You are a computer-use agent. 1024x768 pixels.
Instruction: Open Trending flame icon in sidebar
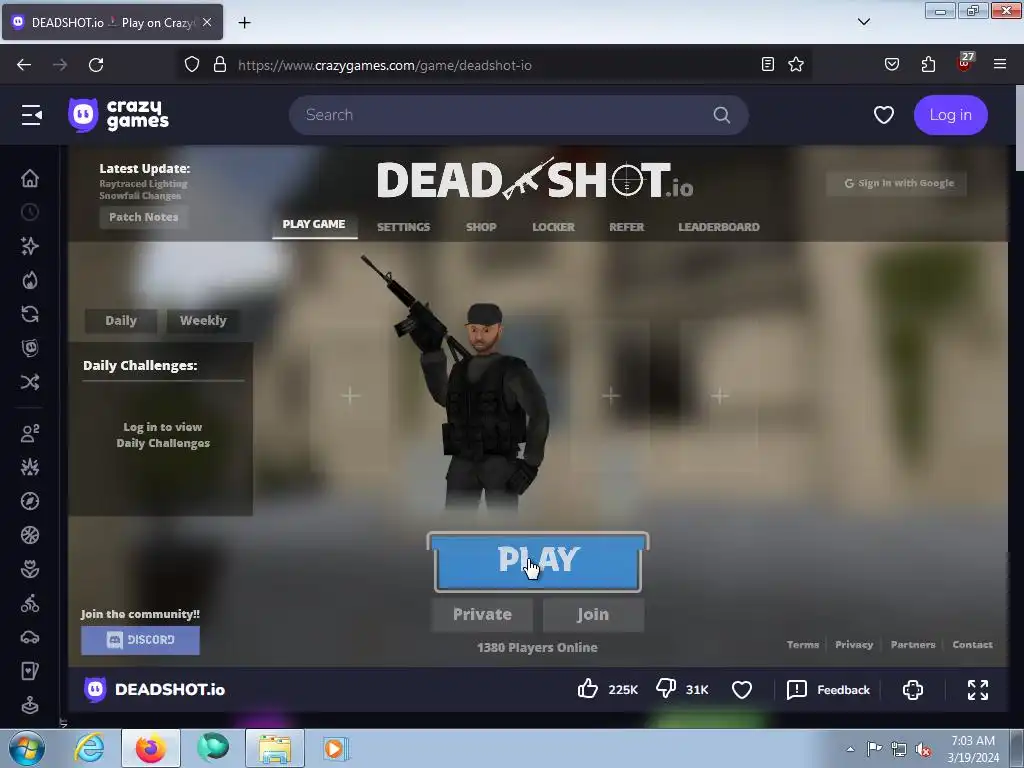tap(30, 280)
